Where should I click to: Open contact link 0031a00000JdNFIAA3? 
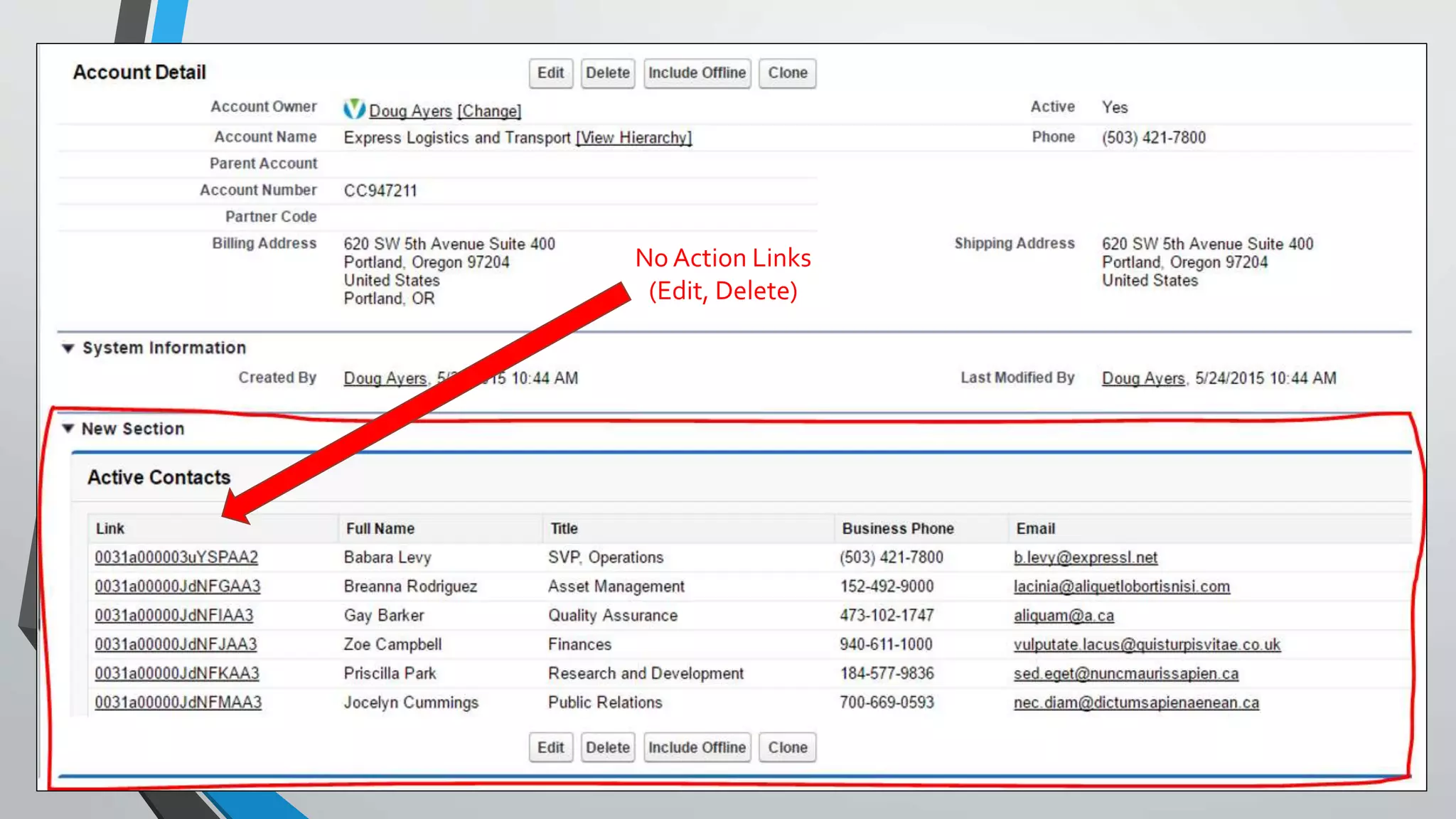tap(174, 616)
